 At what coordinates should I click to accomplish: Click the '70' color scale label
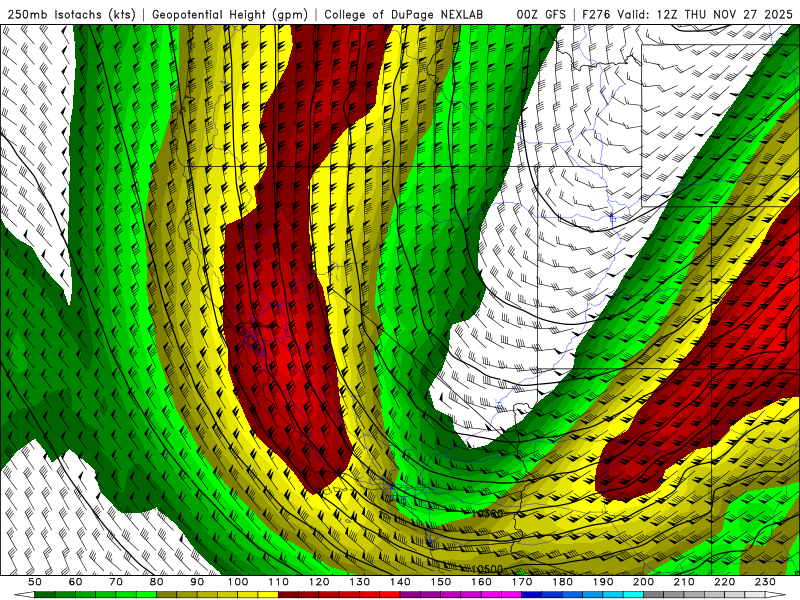(x=116, y=582)
